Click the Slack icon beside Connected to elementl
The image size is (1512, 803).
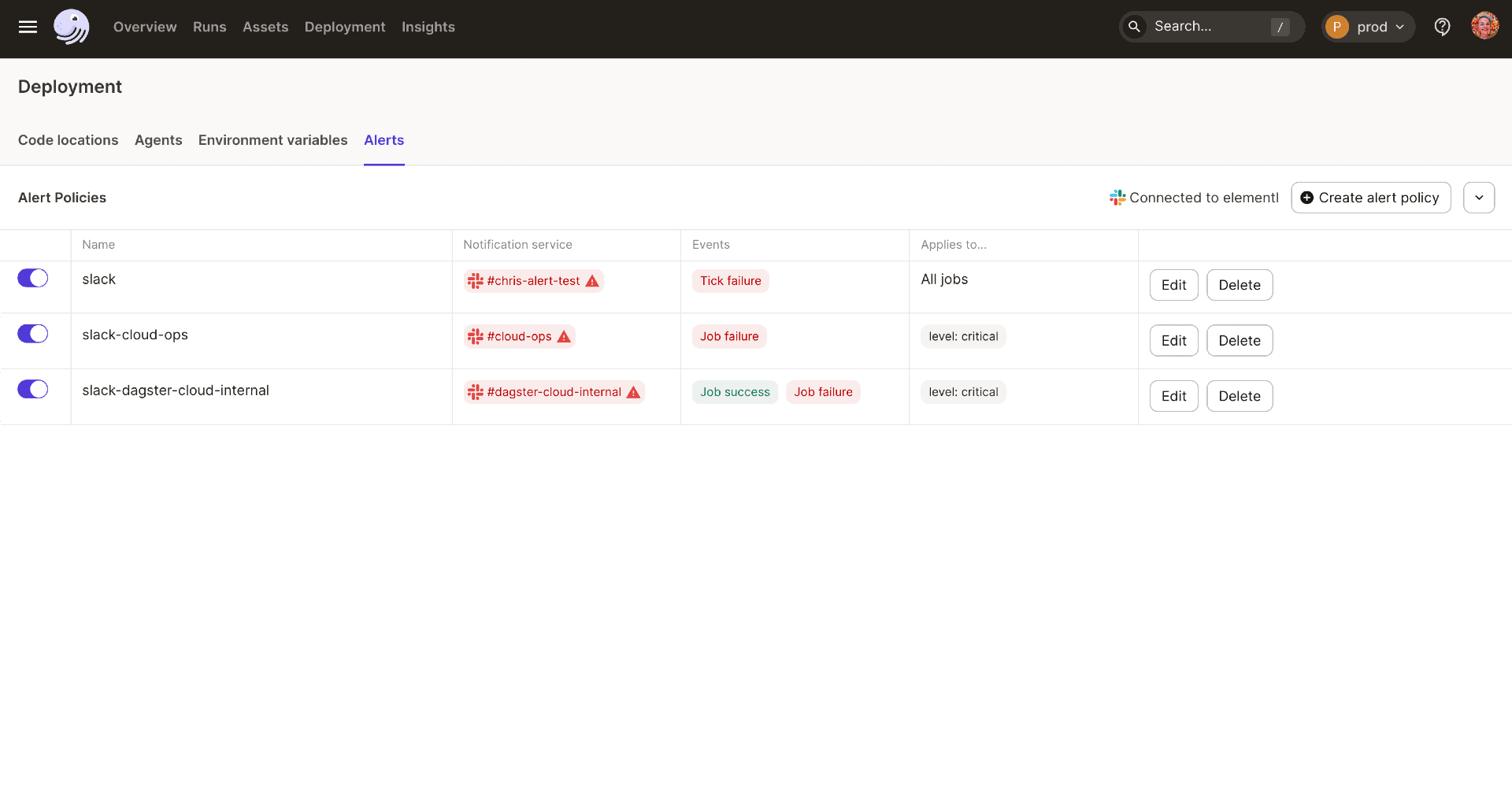[x=1118, y=198]
